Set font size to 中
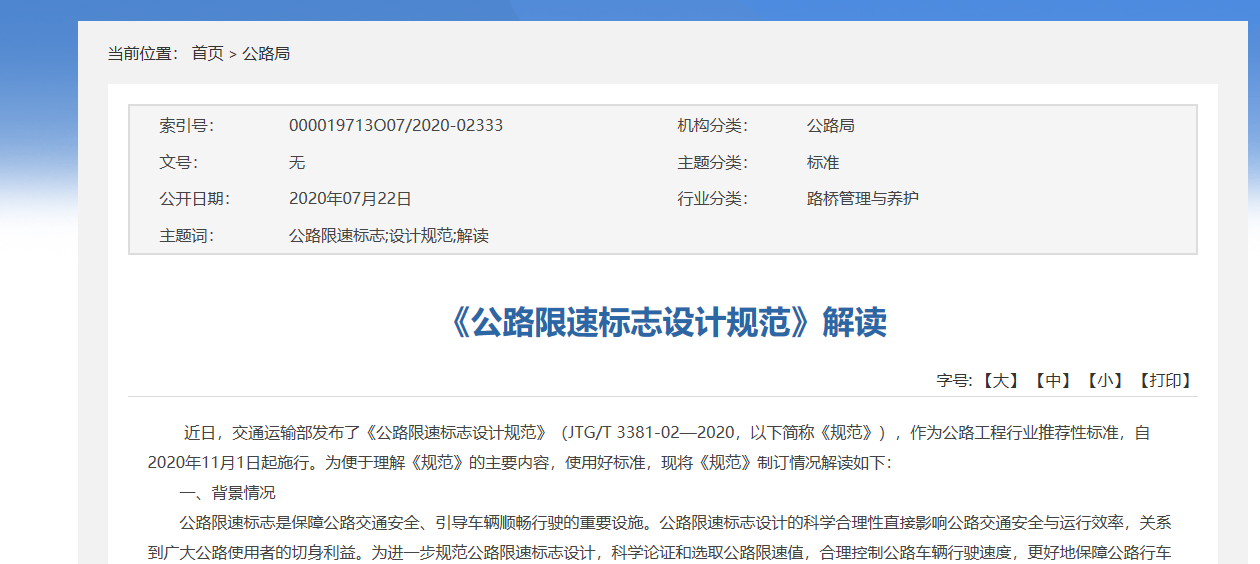This screenshot has width=1260, height=564. [1053, 380]
